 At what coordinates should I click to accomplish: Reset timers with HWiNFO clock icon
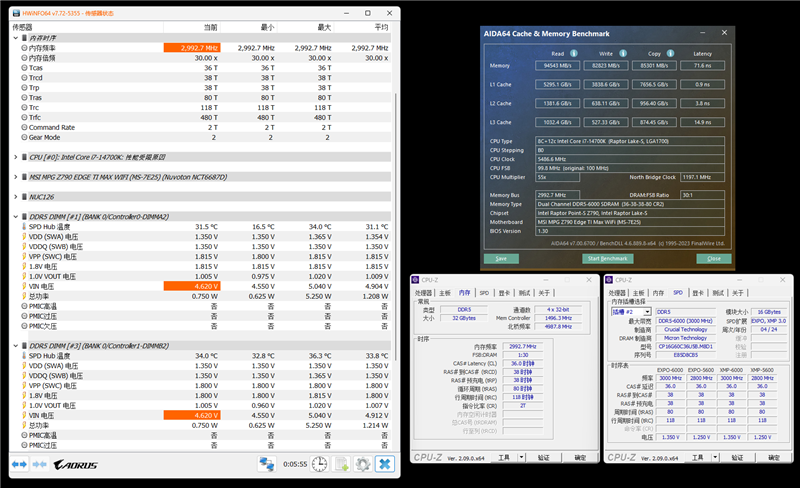tap(319, 464)
